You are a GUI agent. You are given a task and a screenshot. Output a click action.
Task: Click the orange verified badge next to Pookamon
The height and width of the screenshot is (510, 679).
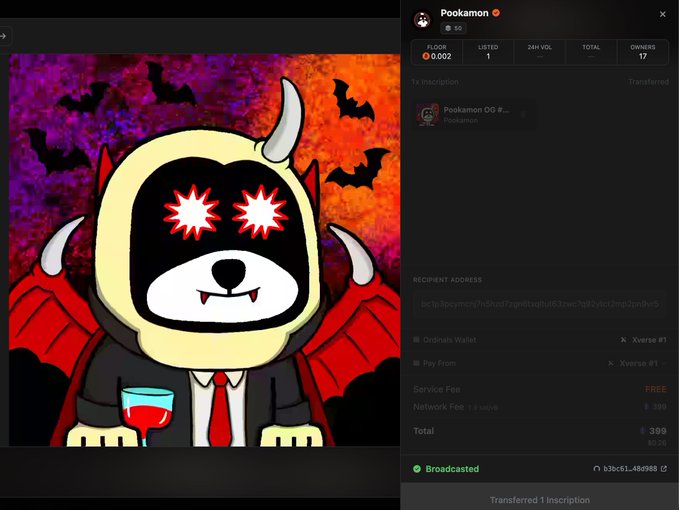click(496, 13)
